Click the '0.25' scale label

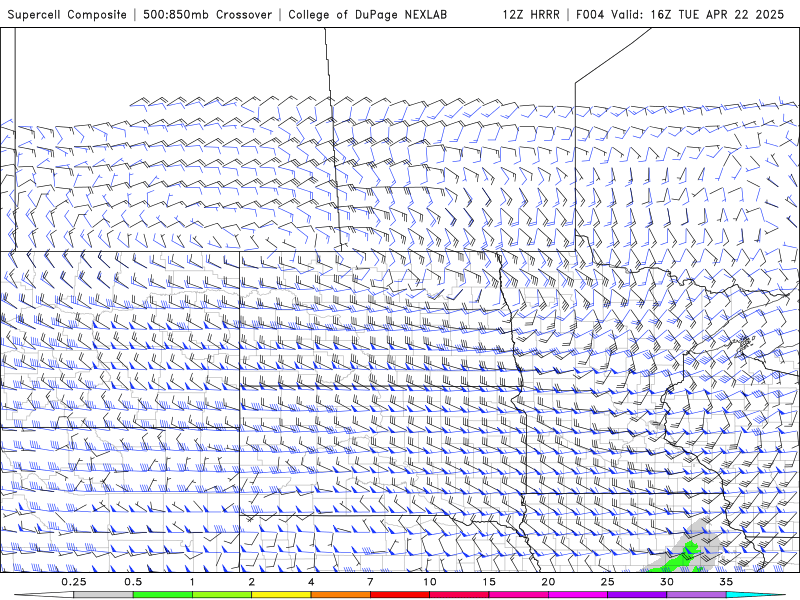(x=74, y=582)
